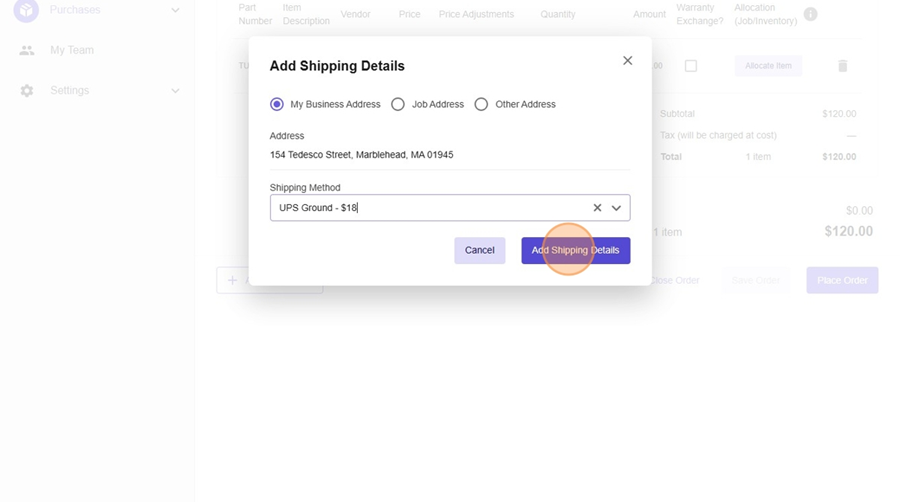Expand the Purchases menu chevron
The width and height of the screenshot is (900, 502).
click(175, 10)
